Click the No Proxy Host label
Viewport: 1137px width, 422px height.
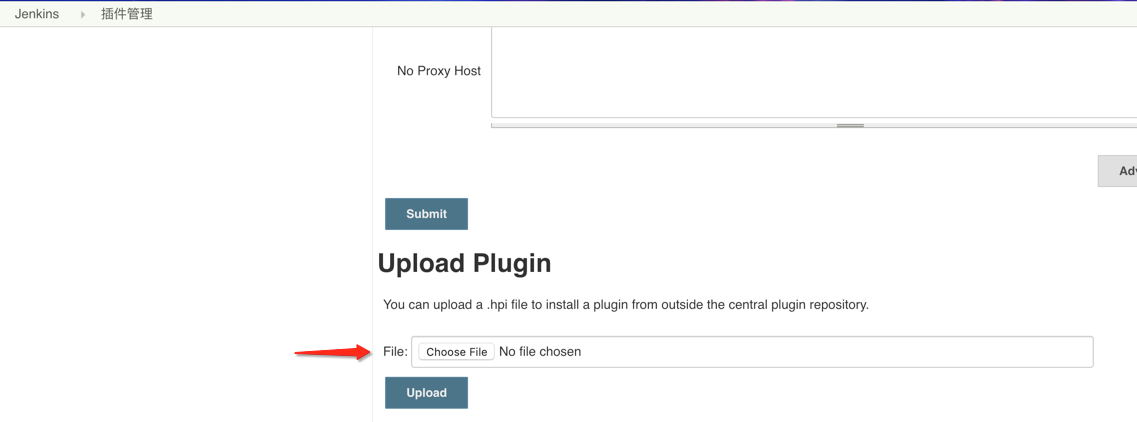click(439, 71)
